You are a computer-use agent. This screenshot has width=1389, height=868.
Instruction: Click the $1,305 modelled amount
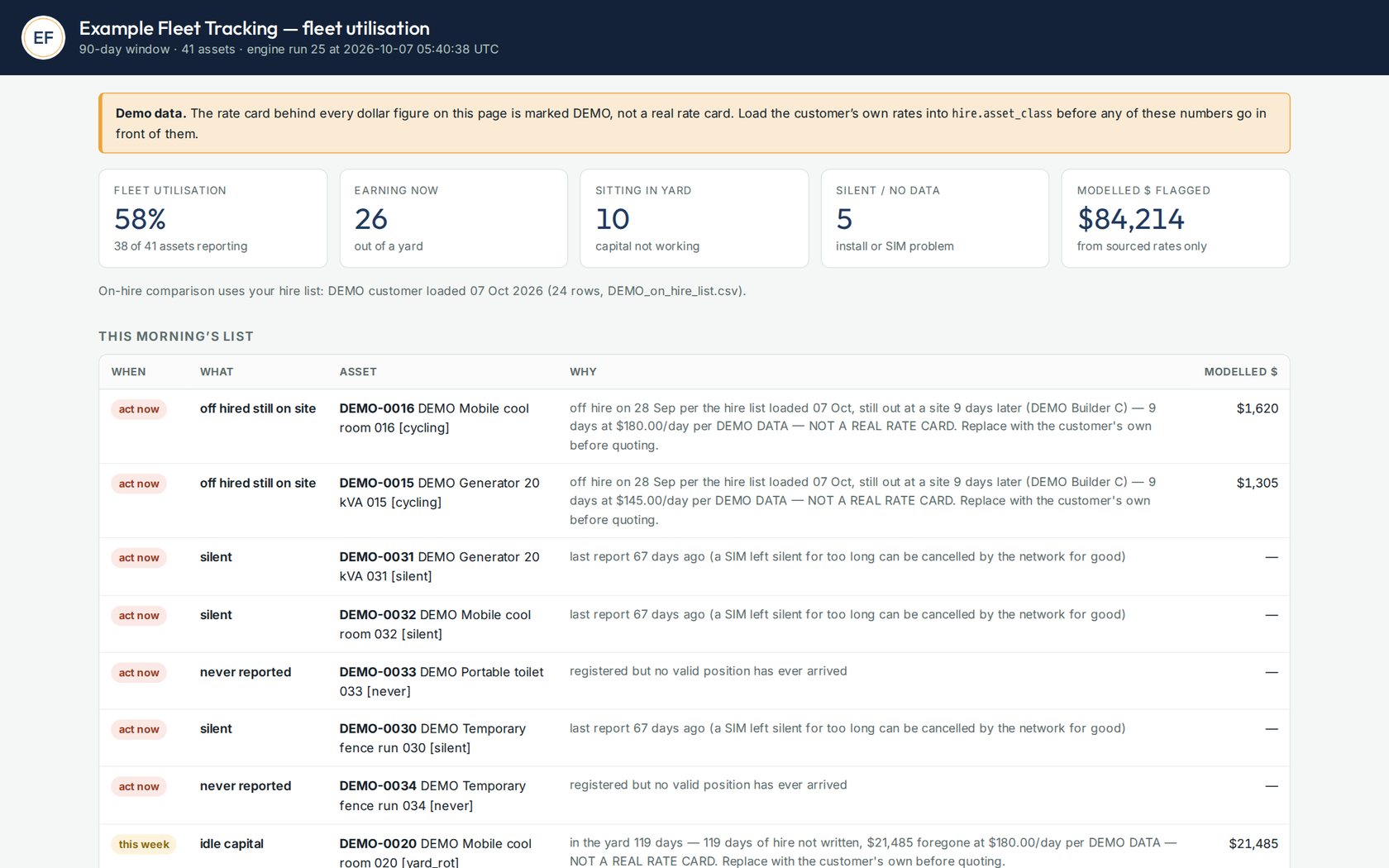1257,483
